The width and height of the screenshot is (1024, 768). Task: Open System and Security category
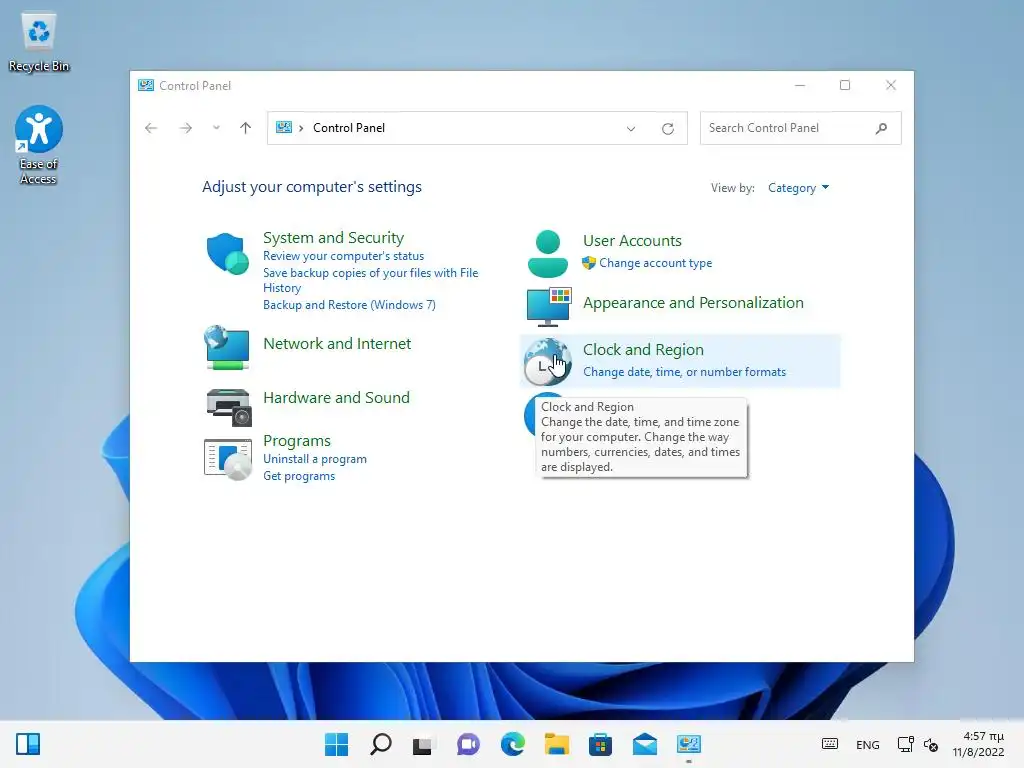tap(334, 238)
